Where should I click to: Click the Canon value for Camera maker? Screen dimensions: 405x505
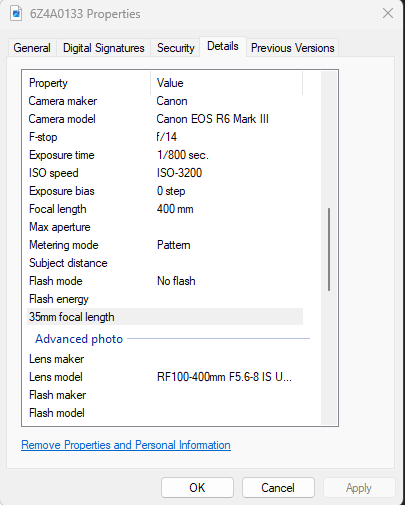click(x=172, y=101)
